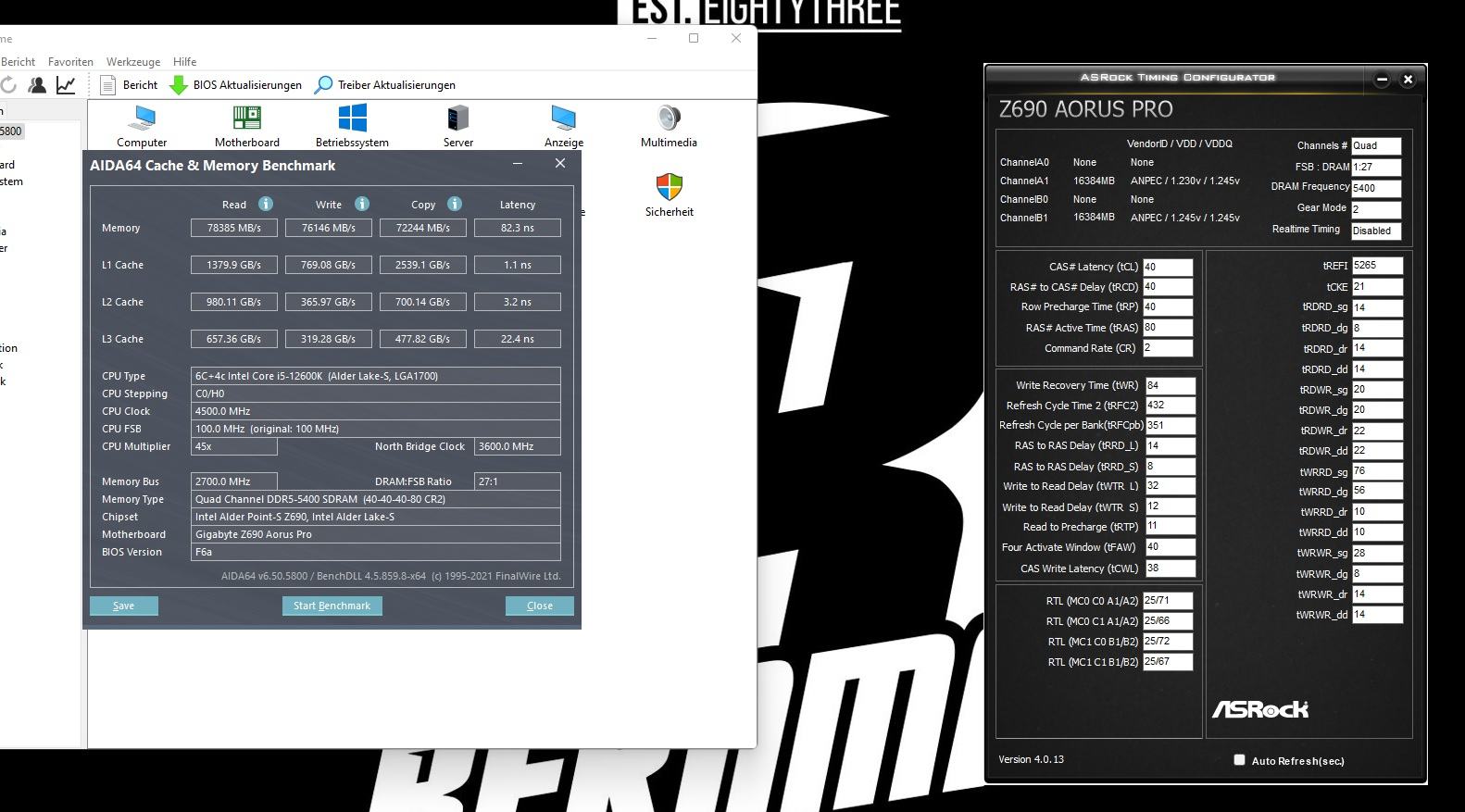Open the Bericht menu in menu bar

[x=18, y=62]
